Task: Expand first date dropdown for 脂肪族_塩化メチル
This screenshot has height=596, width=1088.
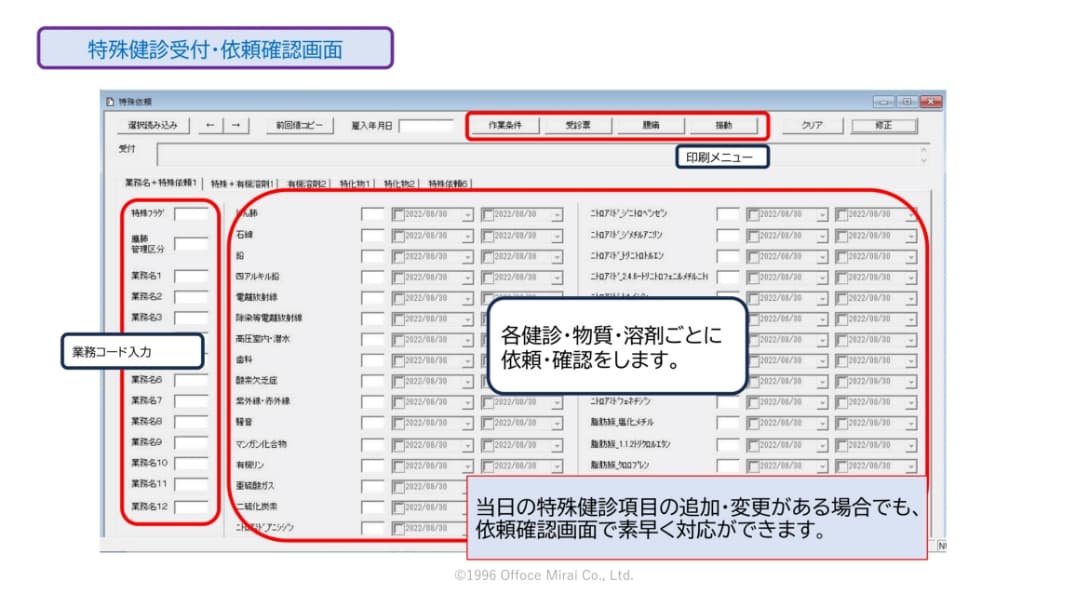Action: [822, 423]
